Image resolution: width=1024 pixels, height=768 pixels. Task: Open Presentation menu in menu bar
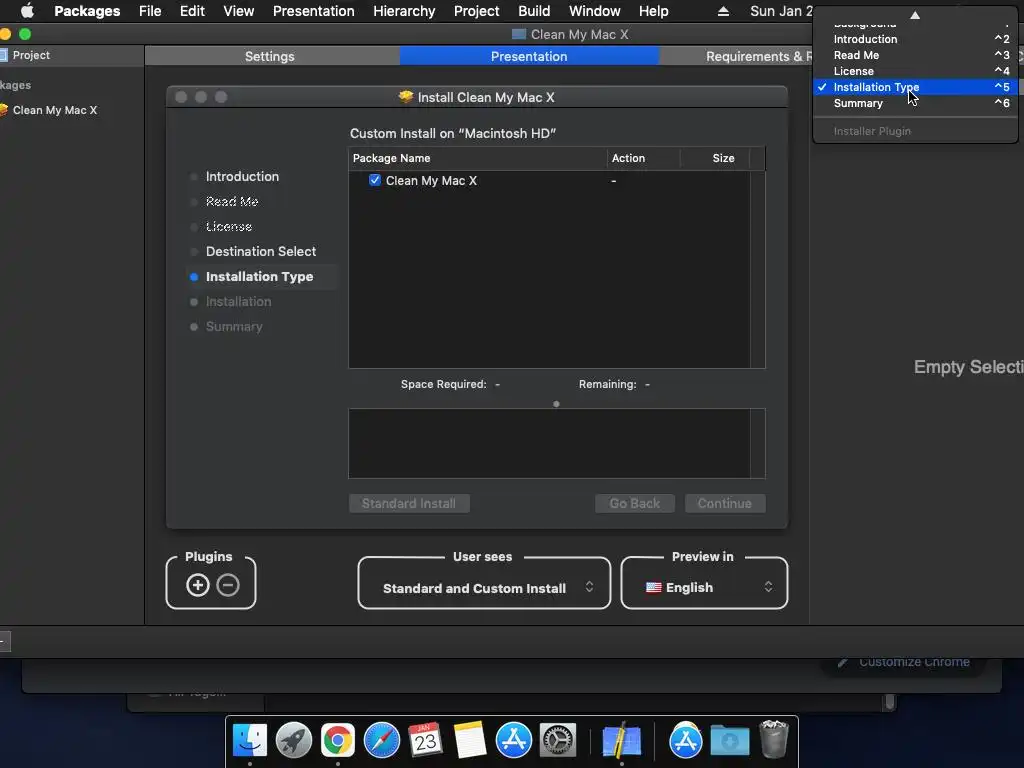click(313, 11)
